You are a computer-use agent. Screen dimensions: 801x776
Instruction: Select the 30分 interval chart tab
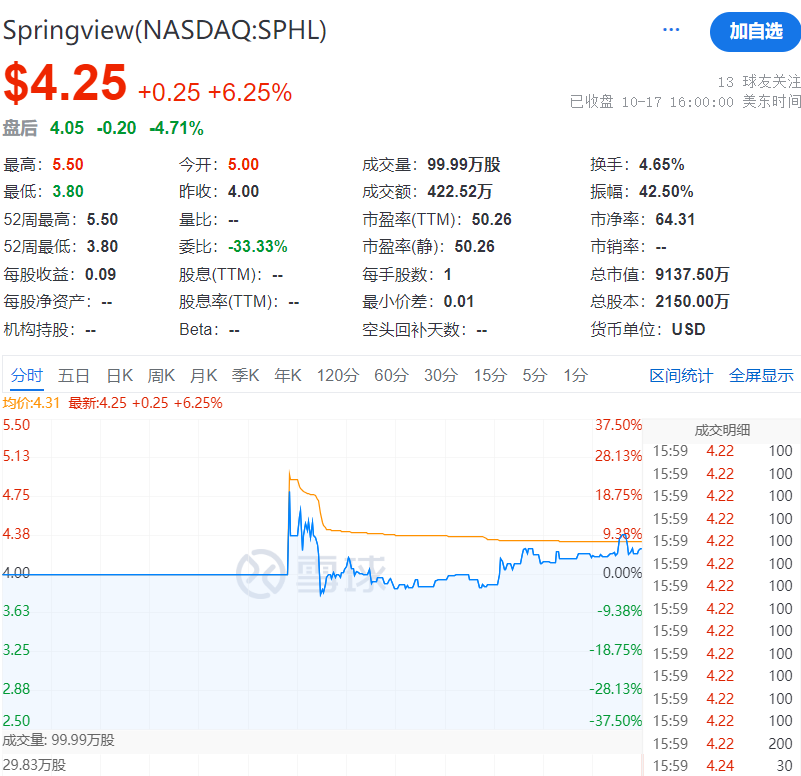[x=440, y=375]
